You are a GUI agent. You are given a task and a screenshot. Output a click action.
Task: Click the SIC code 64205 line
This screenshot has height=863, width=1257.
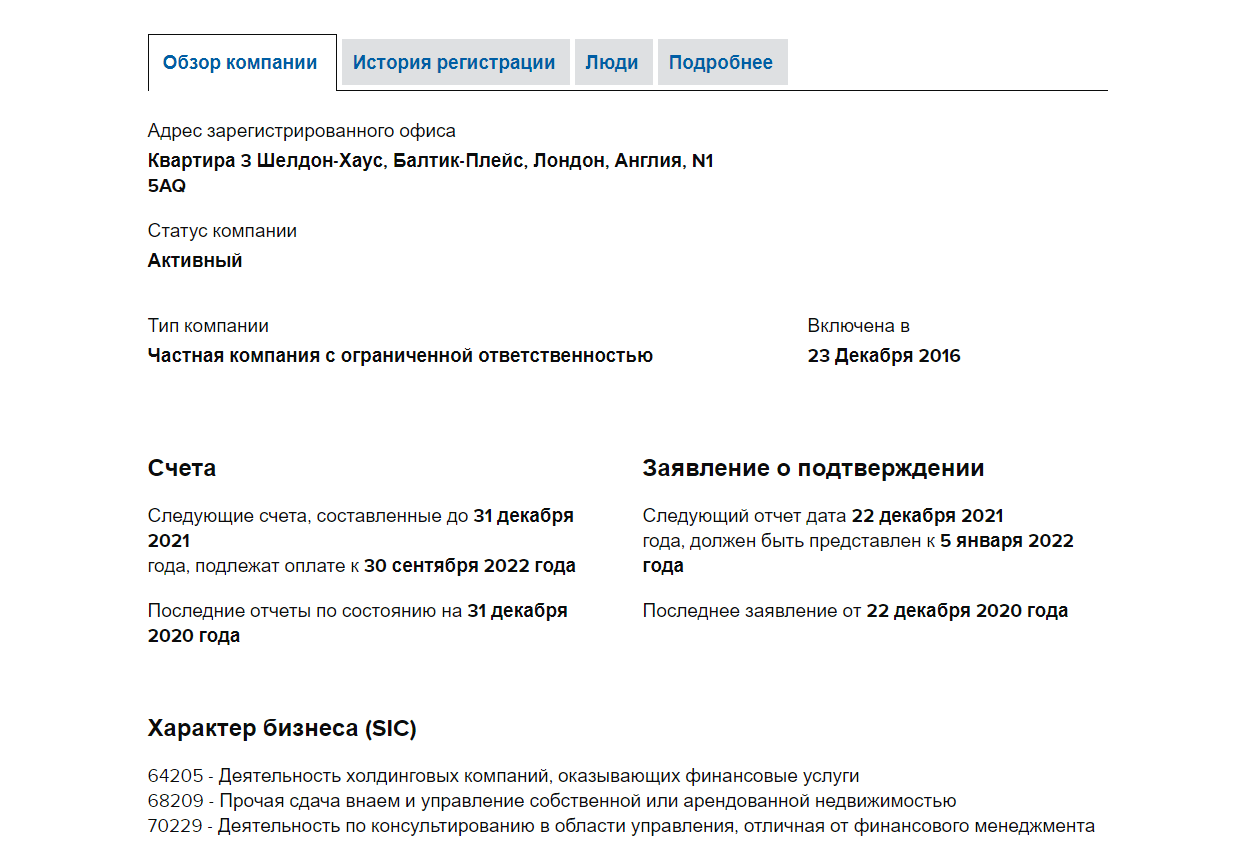[x=503, y=776]
